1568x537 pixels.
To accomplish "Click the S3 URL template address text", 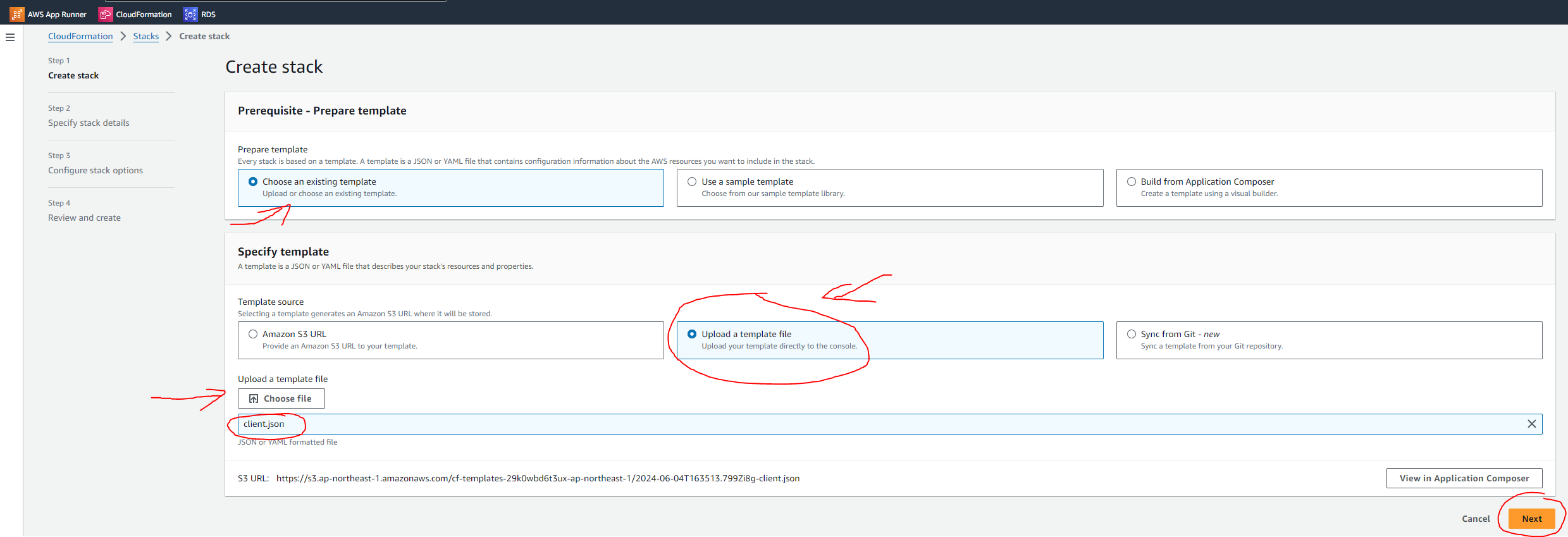I will coord(538,478).
